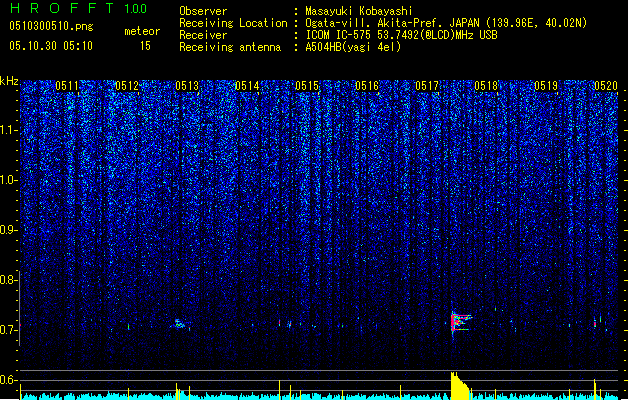Click the 0513 time marker
The width and height of the screenshot is (629, 400).
click(187, 86)
